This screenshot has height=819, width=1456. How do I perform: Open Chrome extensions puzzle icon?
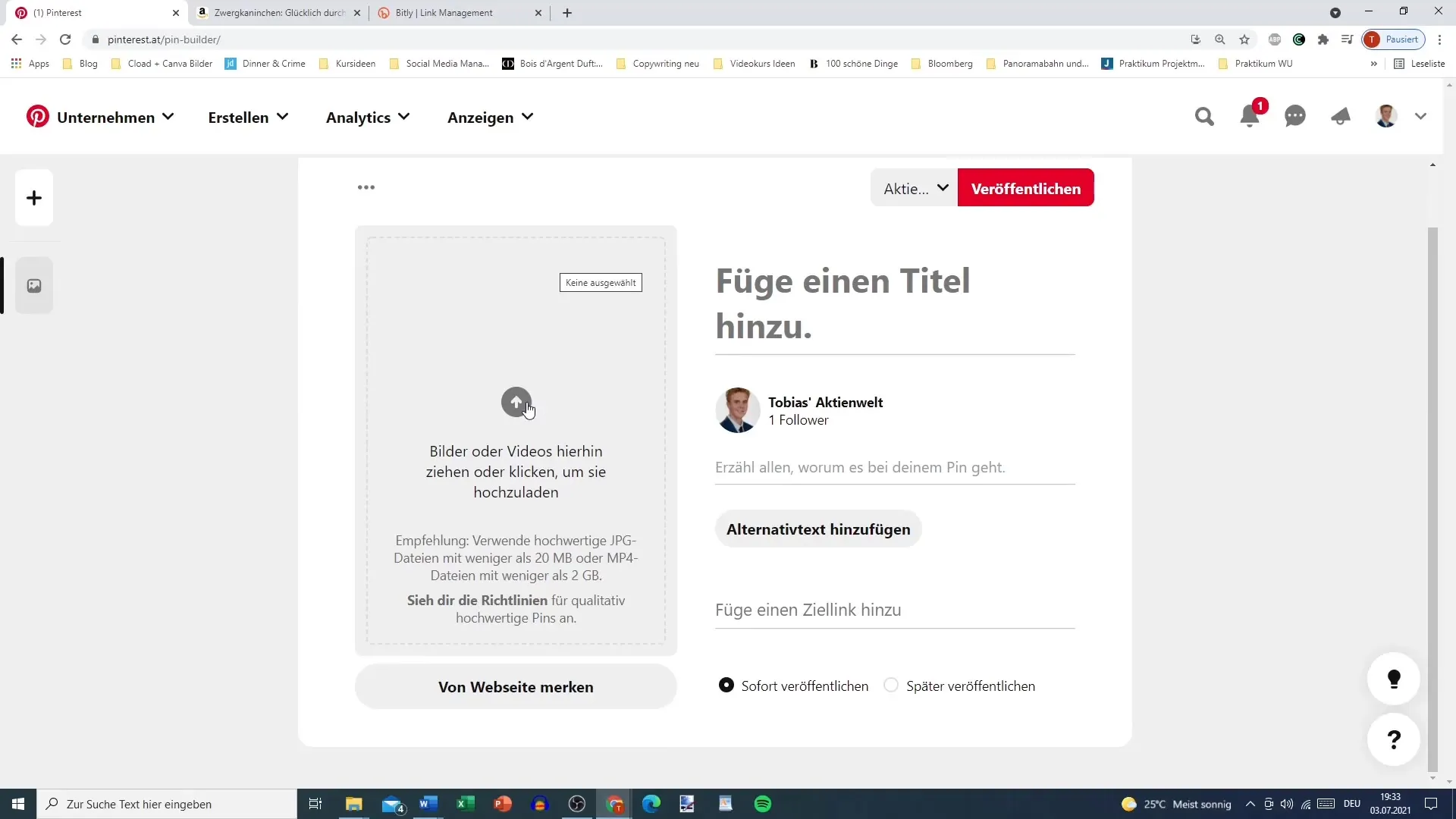1323,39
